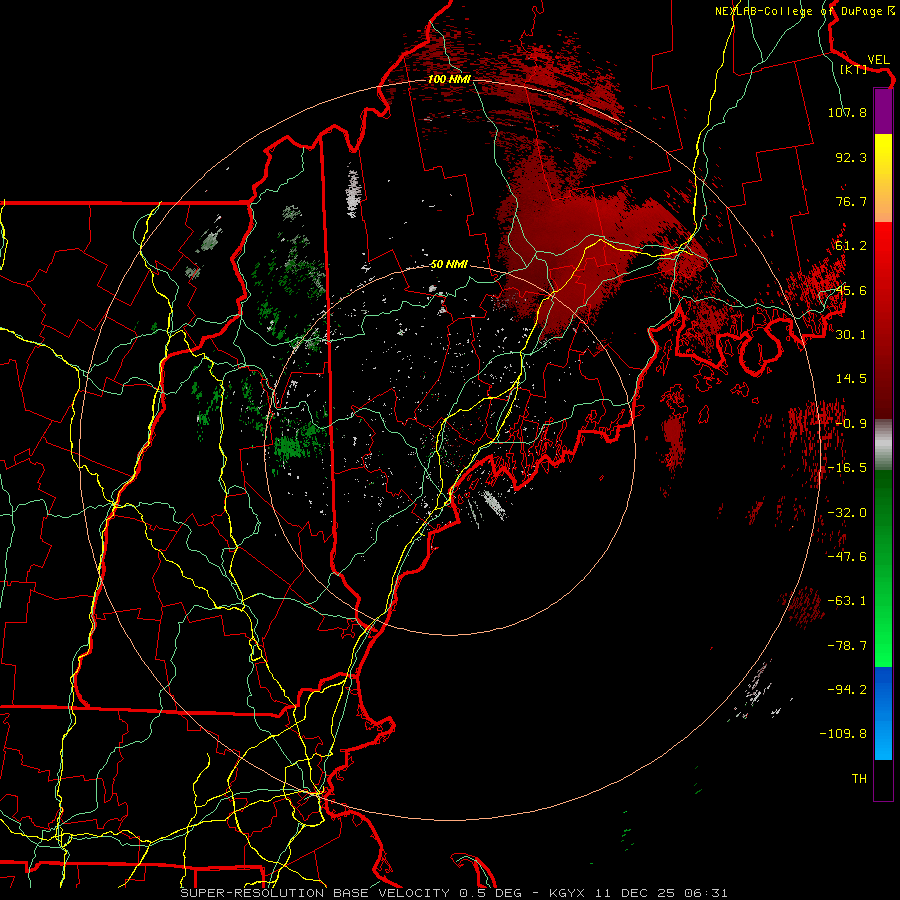Viewport: 900px width, 900px height.
Task: Click the SUPER-RESOLUTION BASE VELOCITY caption text
Action: 315,893
